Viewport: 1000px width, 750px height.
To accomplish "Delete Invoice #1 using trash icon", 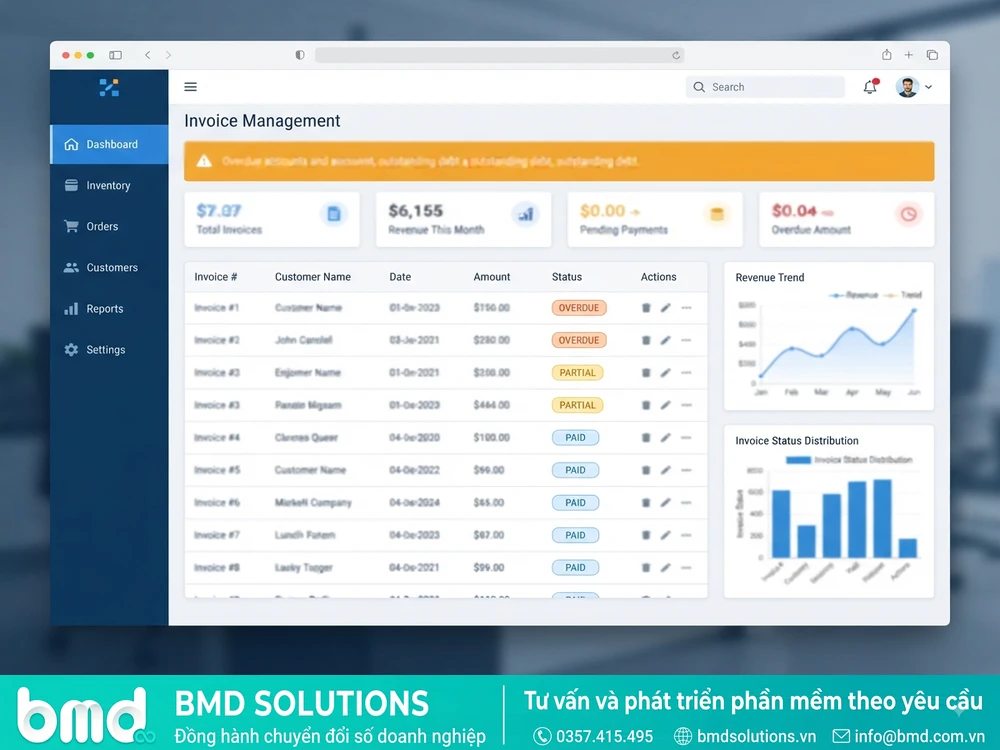I will tap(646, 308).
